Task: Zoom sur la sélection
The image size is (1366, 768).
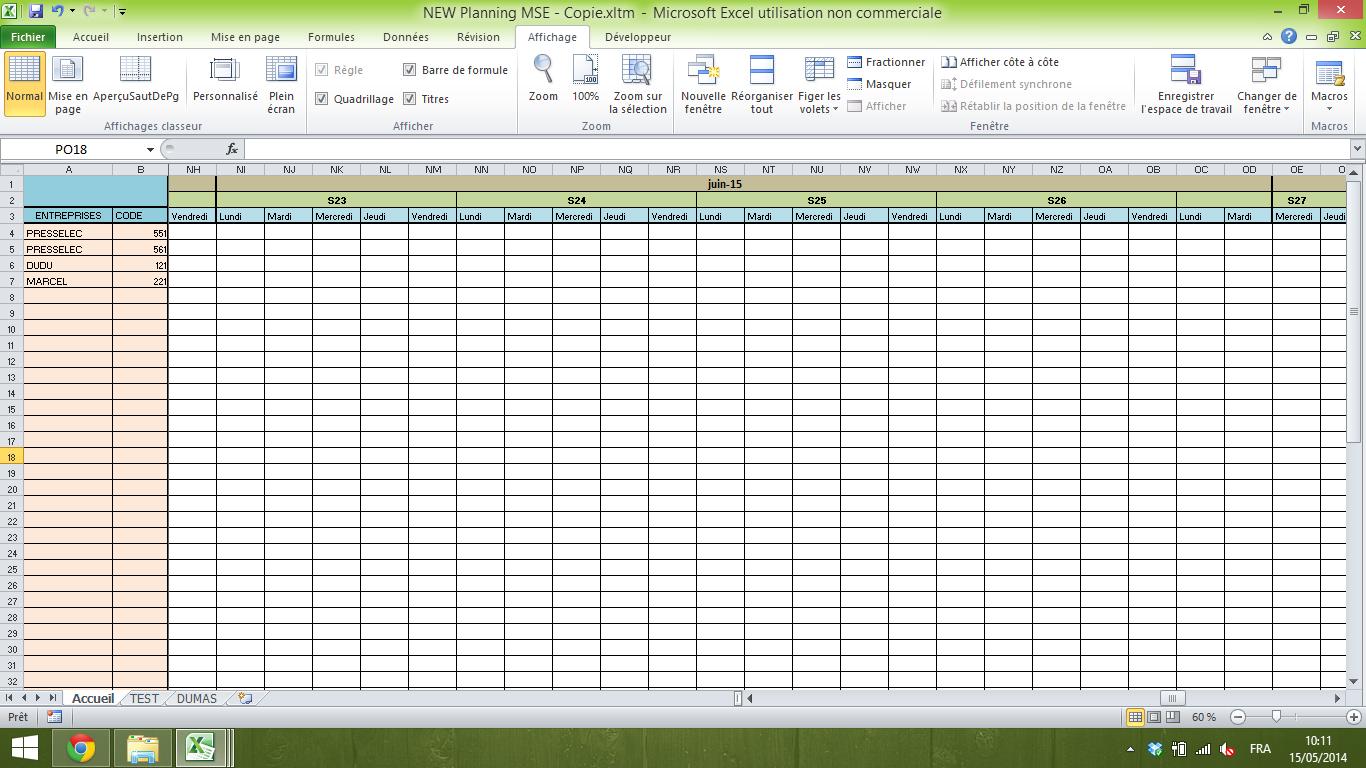Action: tap(637, 85)
